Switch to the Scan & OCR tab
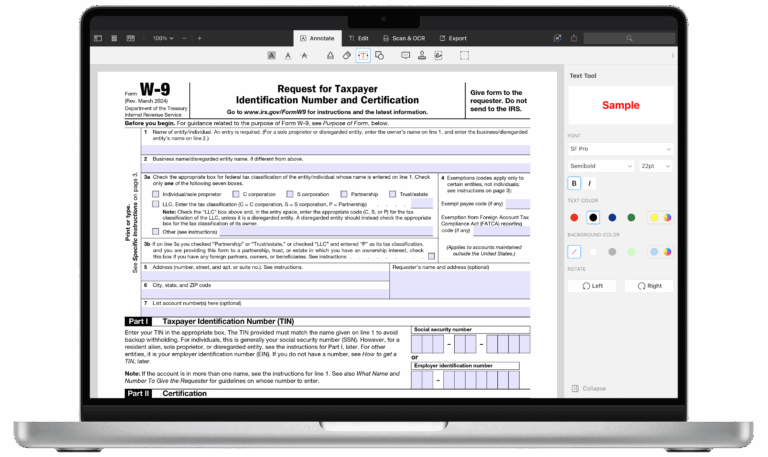 coord(404,38)
